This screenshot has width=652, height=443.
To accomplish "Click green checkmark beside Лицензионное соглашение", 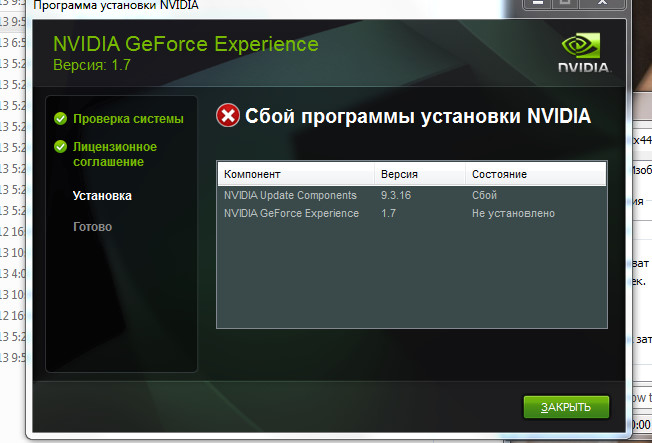I will click(60, 146).
